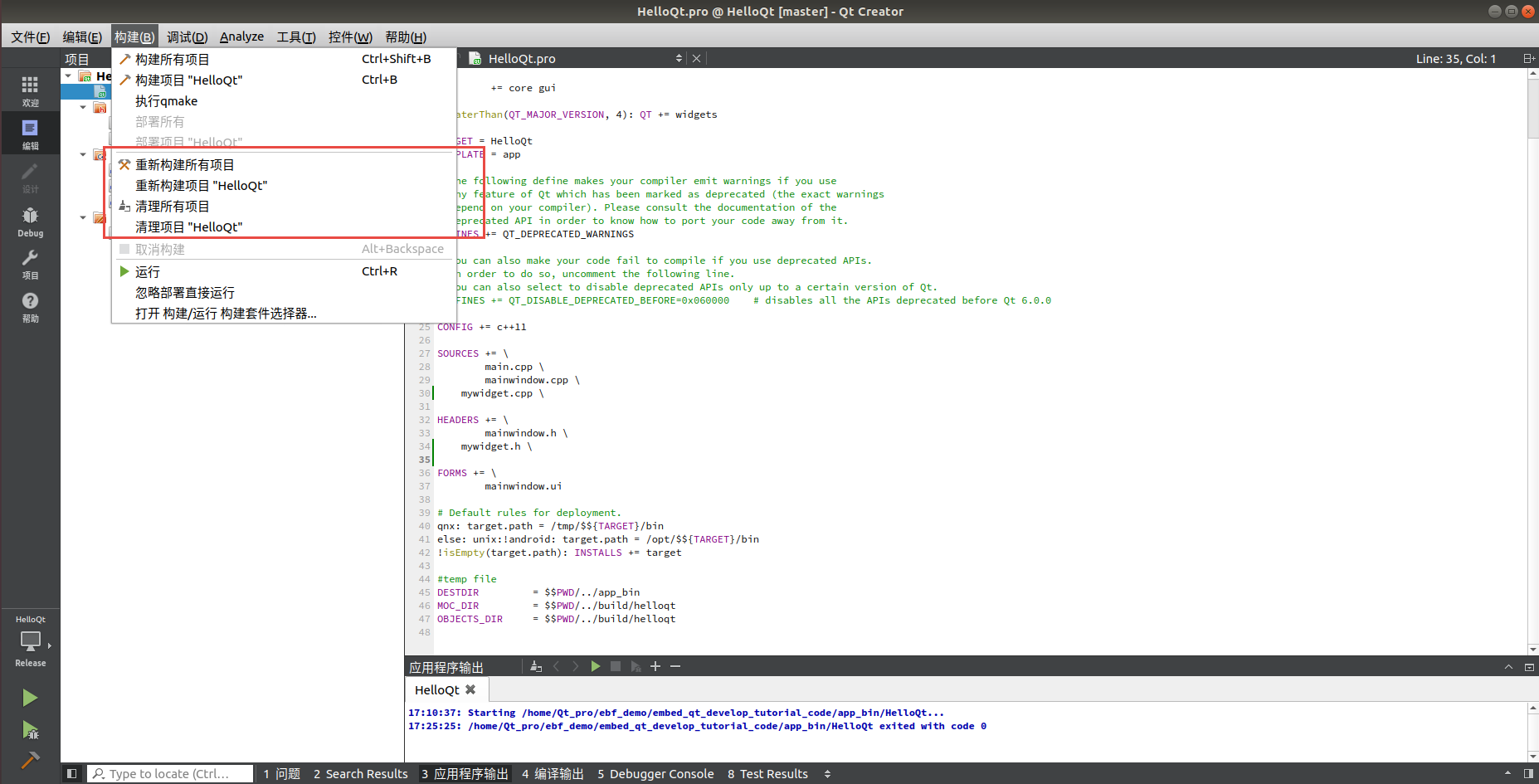Open the 控件(W) menu
Screen dimensions: 1539x784
click(x=350, y=37)
